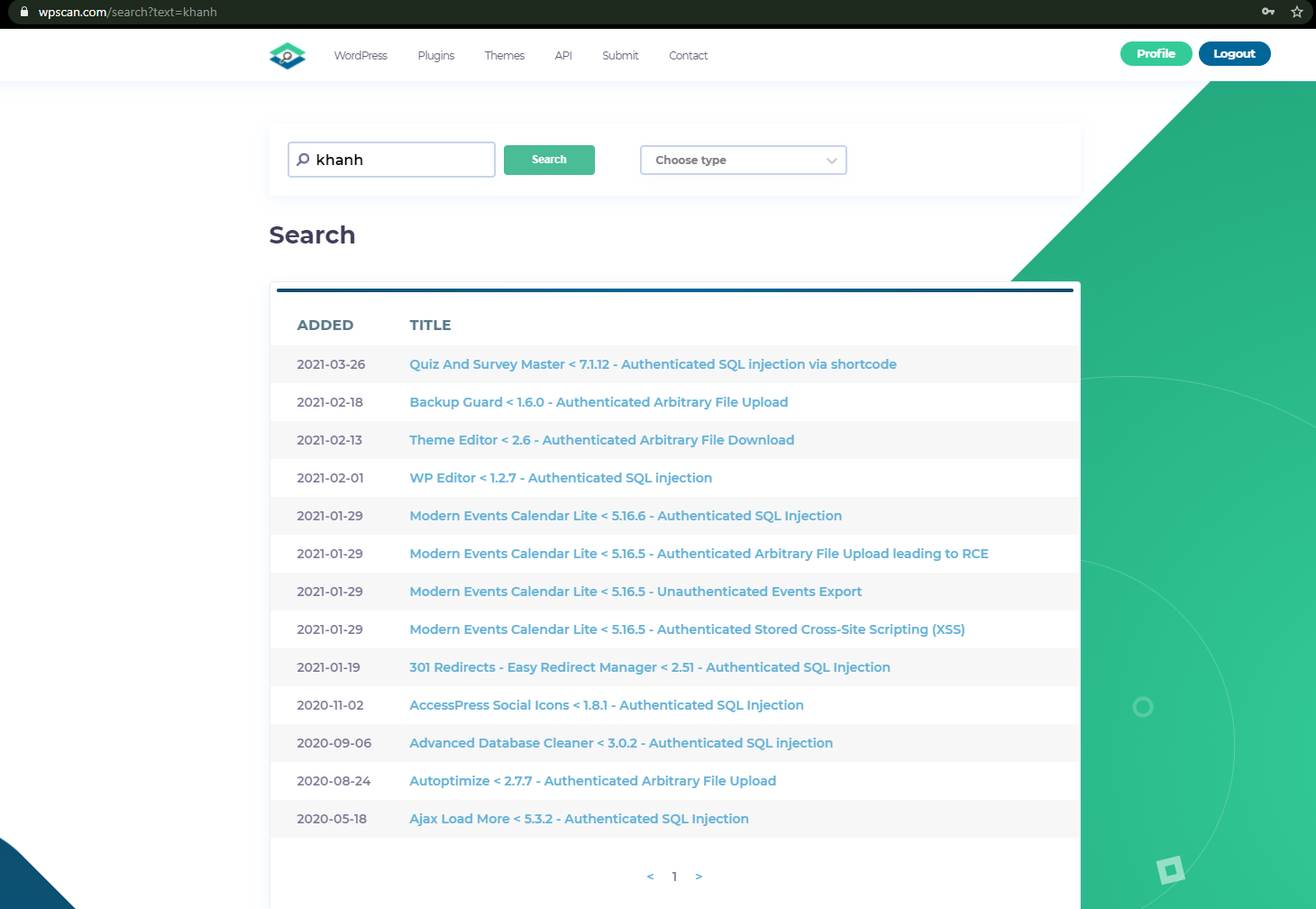Click the WPScan logo icon
Viewport: 1316px width, 909px height.
click(288, 56)
